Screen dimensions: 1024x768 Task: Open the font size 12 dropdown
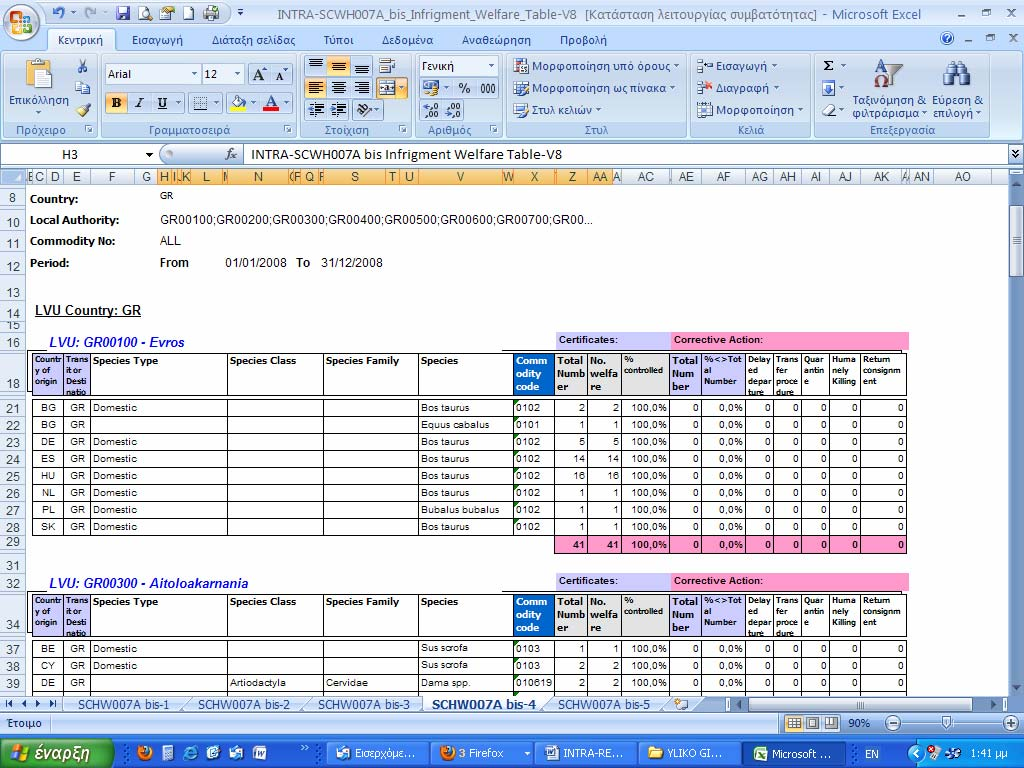tap(238, 74)
